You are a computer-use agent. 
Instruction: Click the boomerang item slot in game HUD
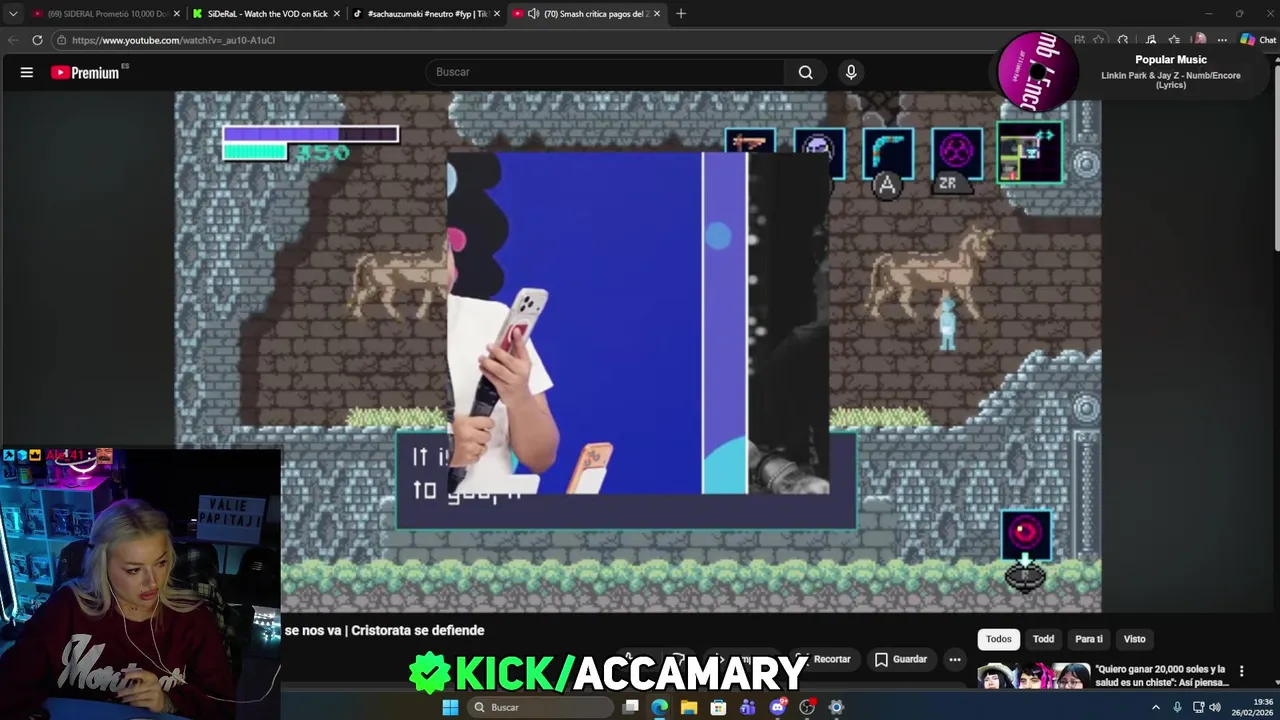888,153
